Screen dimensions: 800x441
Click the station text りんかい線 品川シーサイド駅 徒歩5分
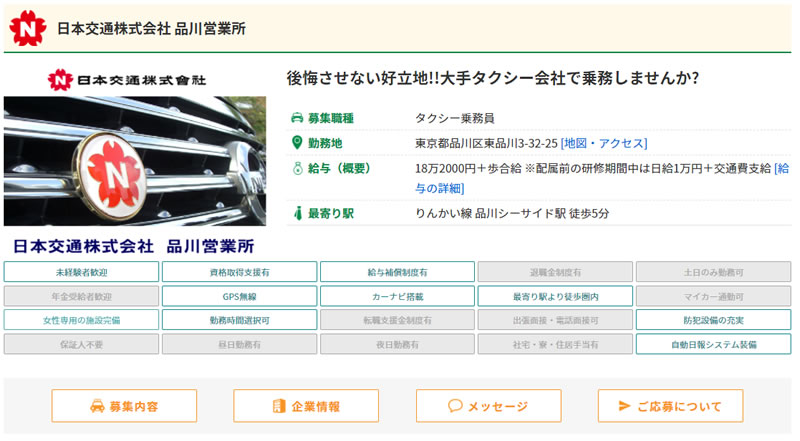(512, 213)
